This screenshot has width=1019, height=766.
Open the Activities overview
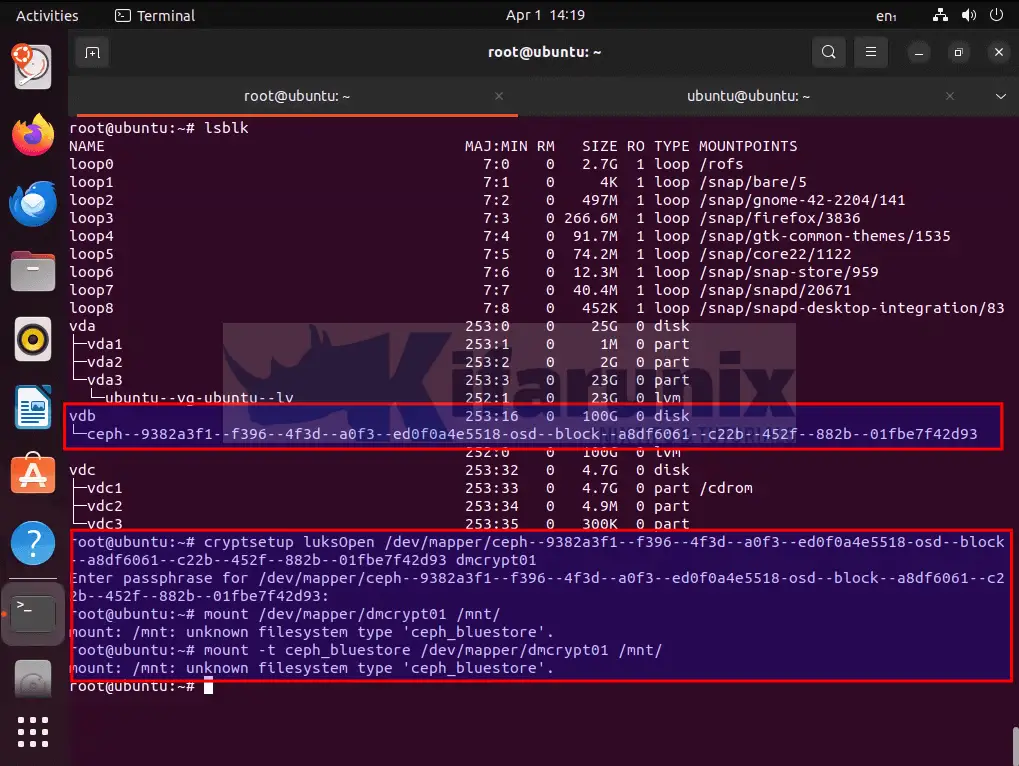(47, 15)
